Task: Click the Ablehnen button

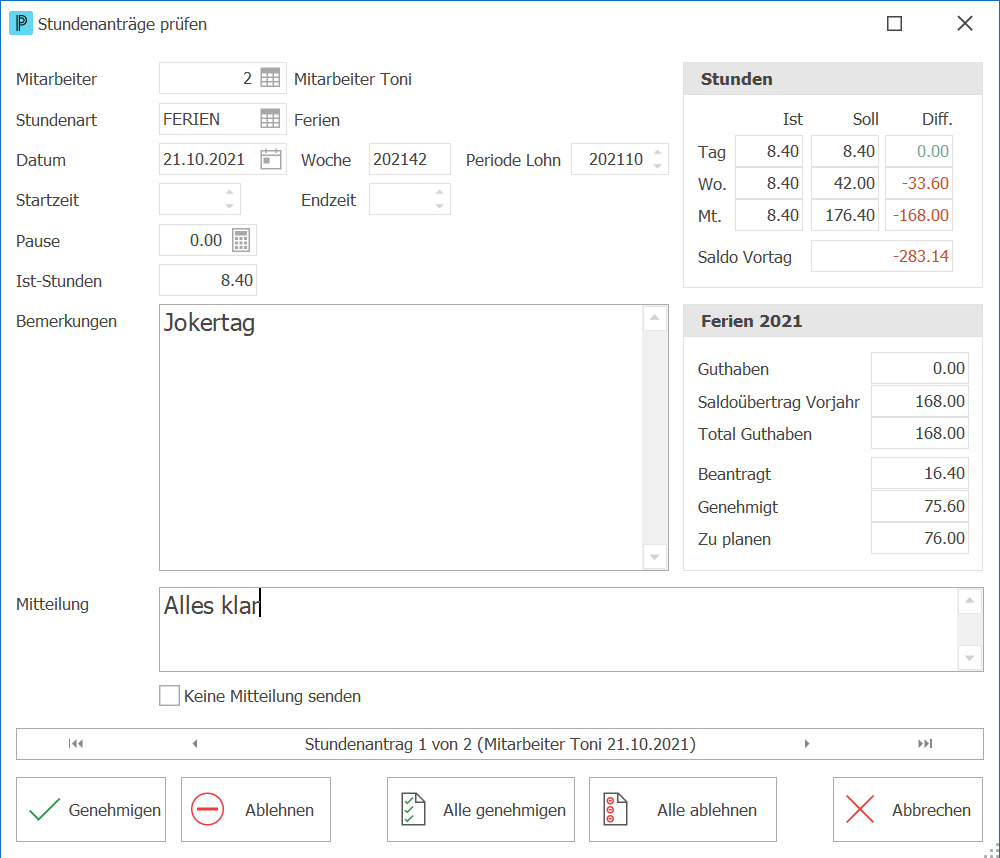Action: pos(256,809)
